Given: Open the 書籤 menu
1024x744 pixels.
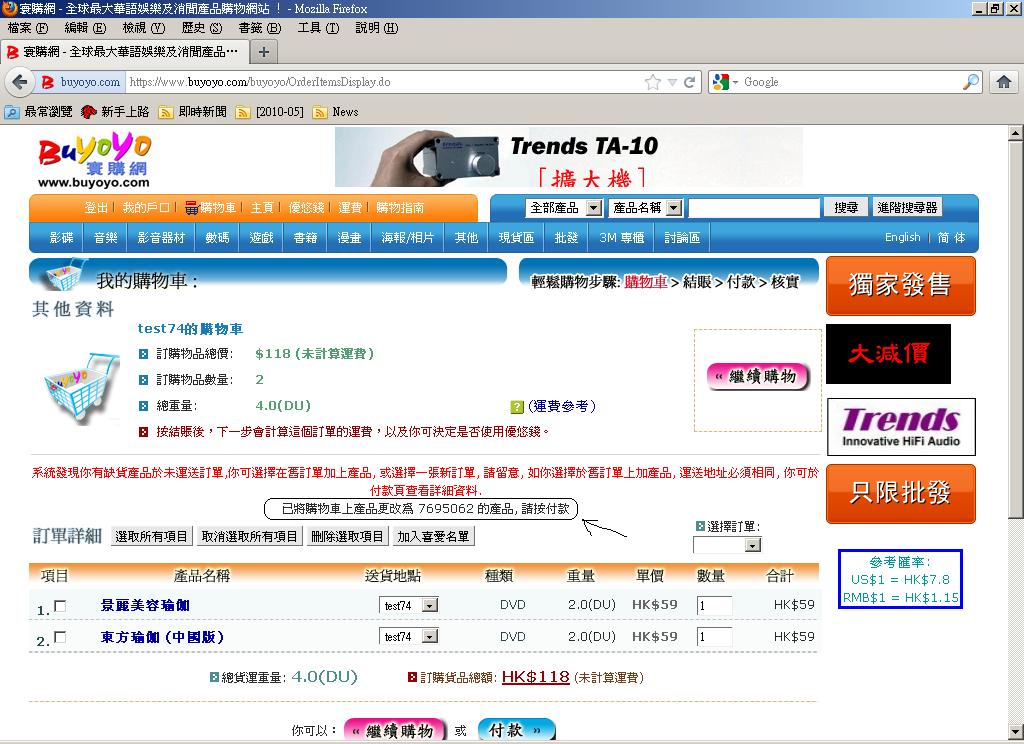Looking at the screenshot, I should (x=260, y=28).
